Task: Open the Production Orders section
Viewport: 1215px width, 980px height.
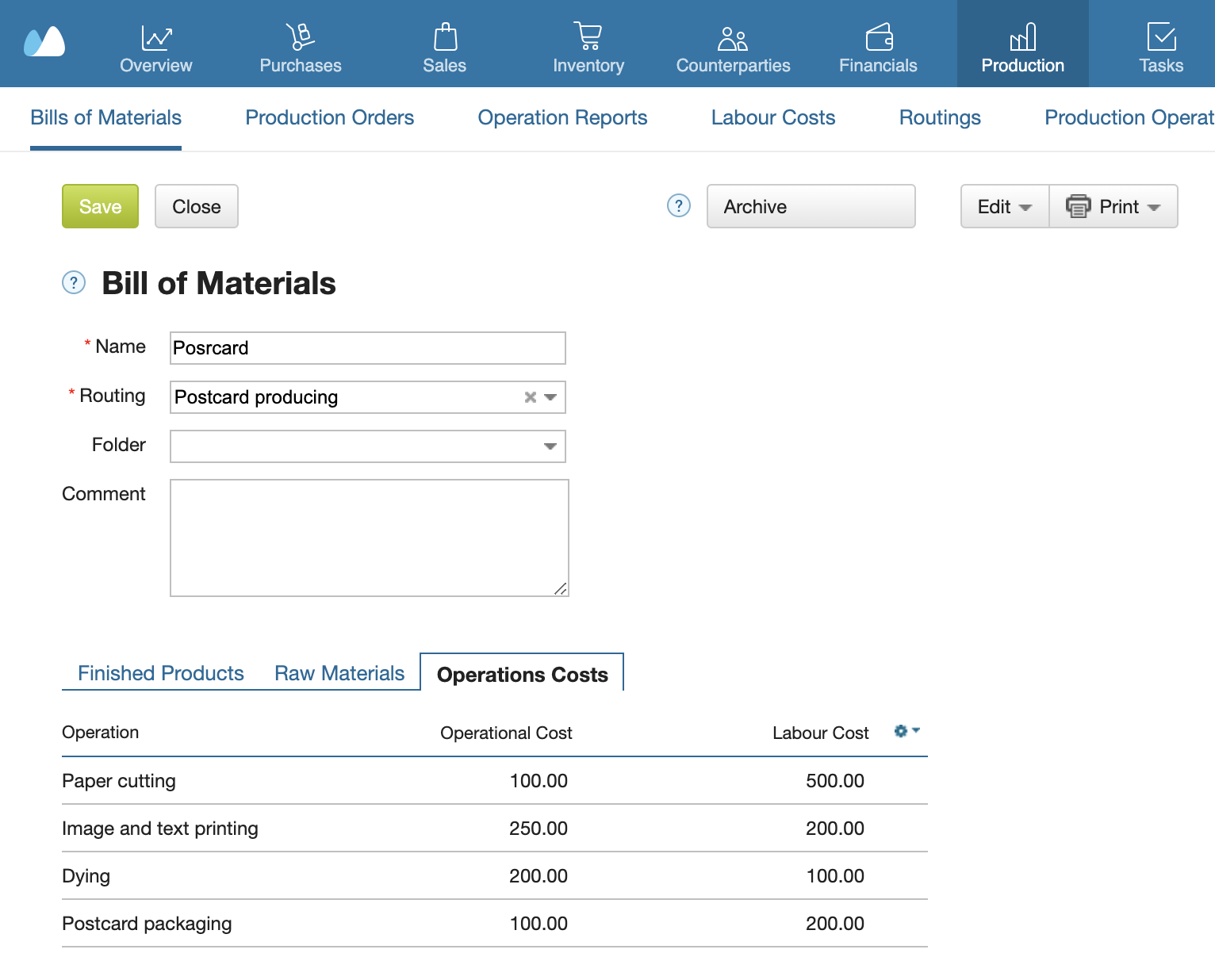Action: (330, 117)
